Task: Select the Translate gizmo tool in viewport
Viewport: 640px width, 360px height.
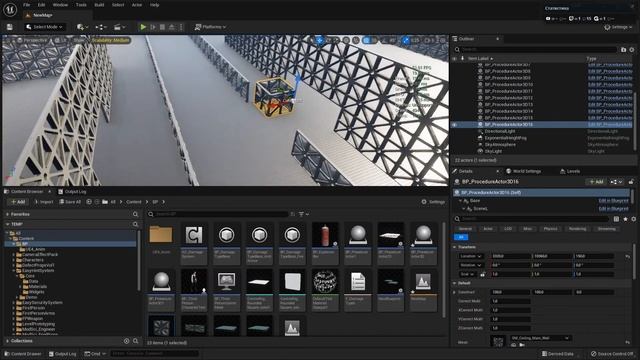Action: (320, 40)
